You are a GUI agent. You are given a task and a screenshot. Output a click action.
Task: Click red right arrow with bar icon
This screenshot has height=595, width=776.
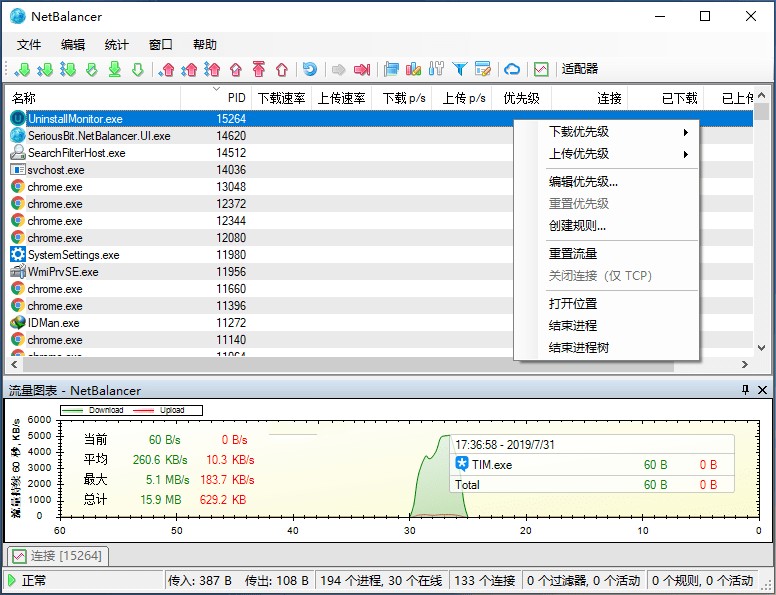click(x=362, y=69)
